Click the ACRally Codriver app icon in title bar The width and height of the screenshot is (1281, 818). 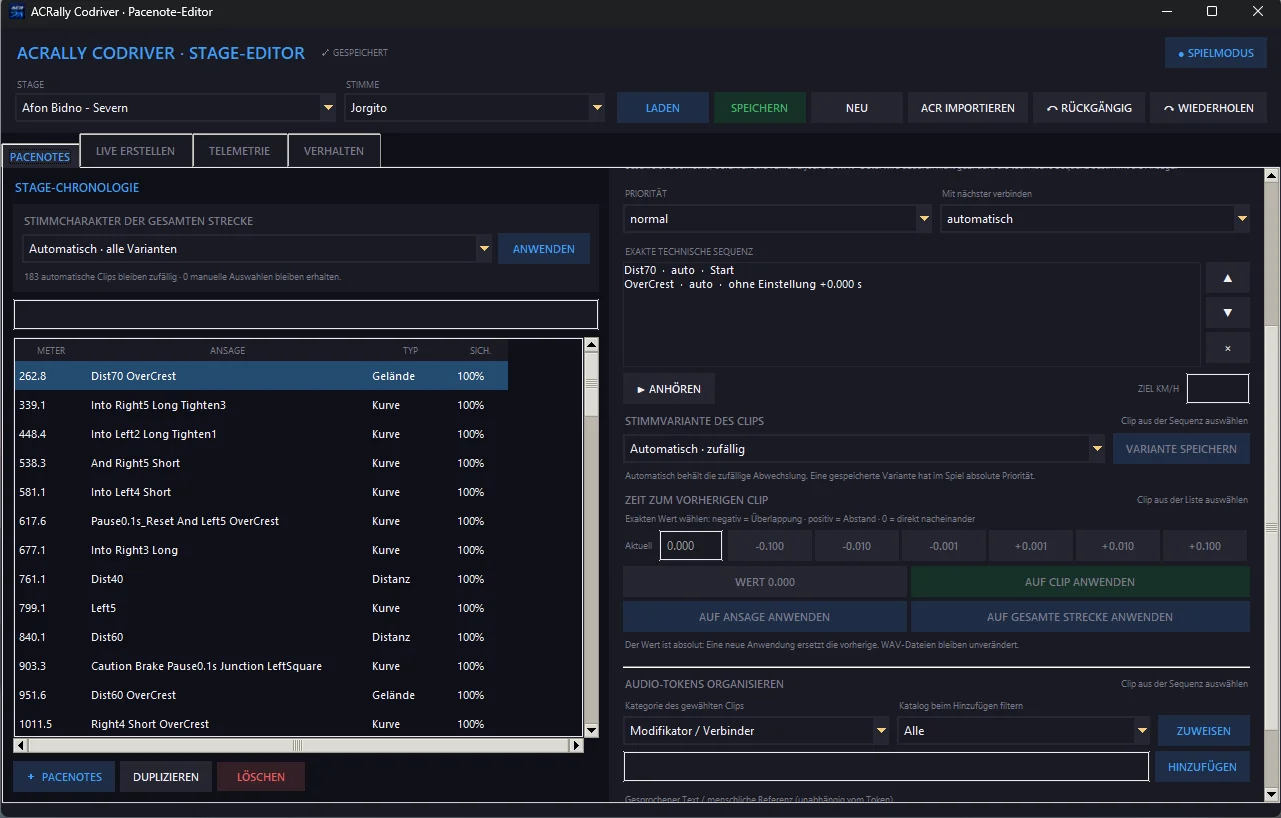(17, 12)
